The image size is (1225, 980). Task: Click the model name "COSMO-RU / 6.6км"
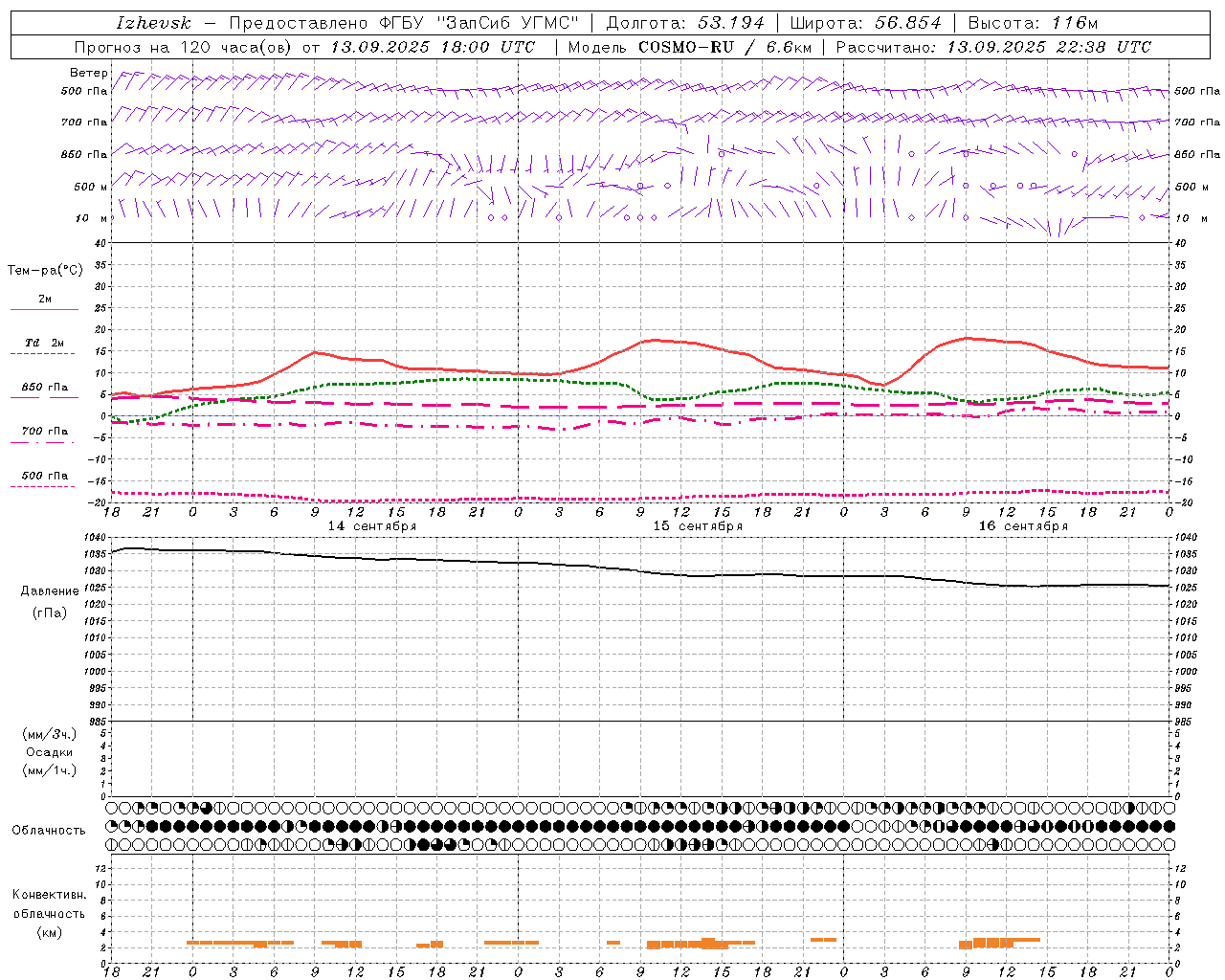tap(725, 47)
